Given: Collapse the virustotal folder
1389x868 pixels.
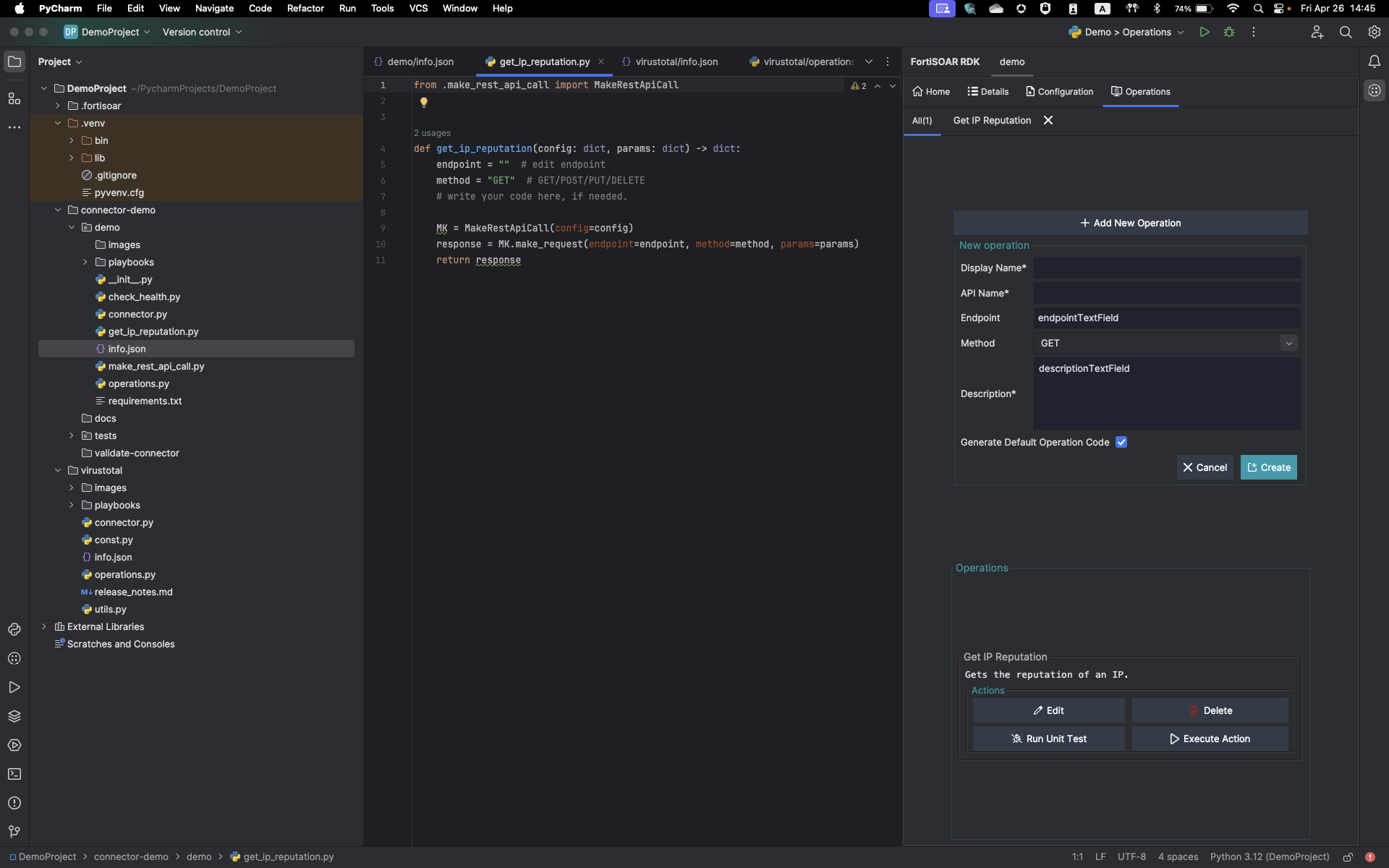Looking at the screenshot, I should click(58, 470).
